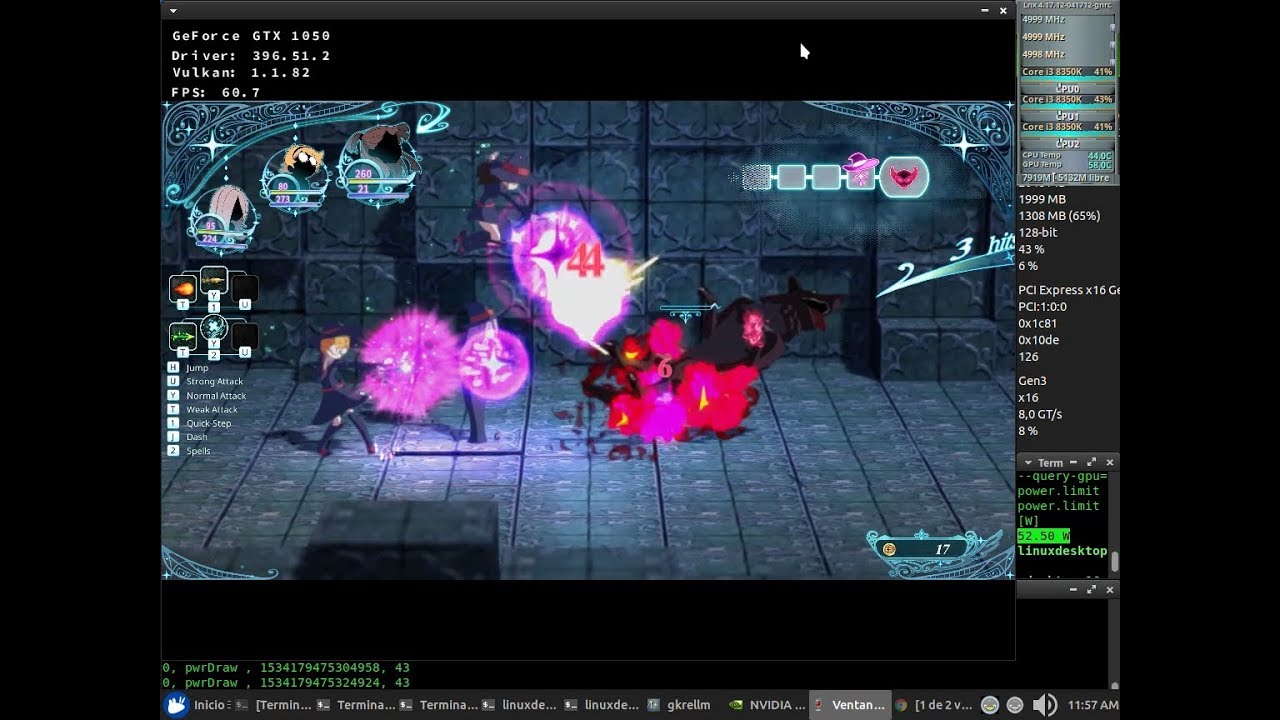Click the 'GeForce GTX 1050' overlay text

[251, 36]
